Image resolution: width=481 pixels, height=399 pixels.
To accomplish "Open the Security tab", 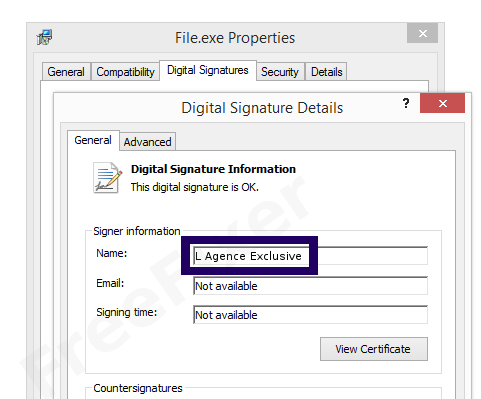I will [280, 72].
